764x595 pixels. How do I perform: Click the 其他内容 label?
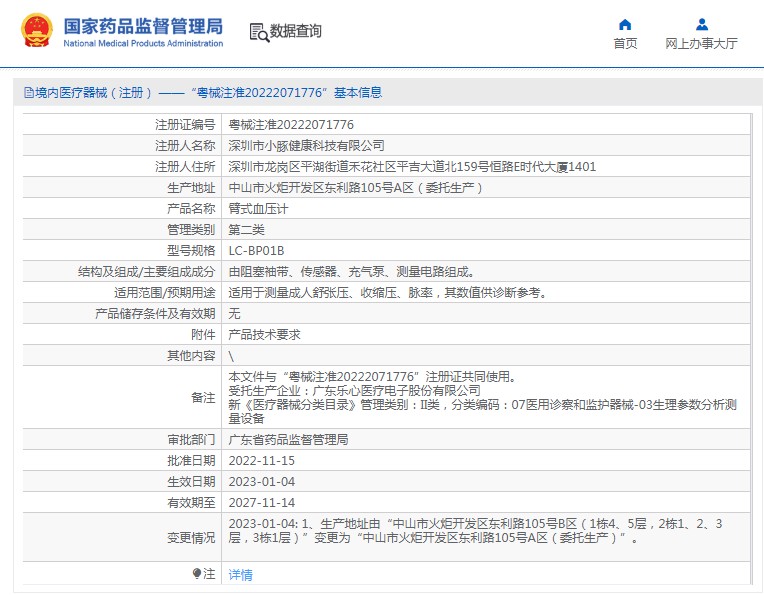point(191,356)
